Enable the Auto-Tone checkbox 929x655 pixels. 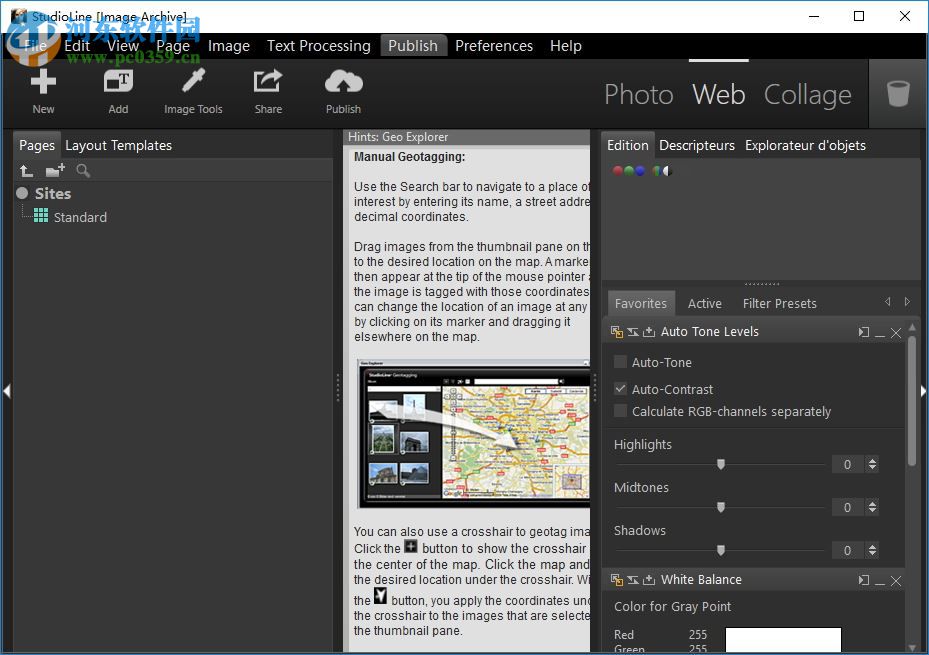click(620, 362)
